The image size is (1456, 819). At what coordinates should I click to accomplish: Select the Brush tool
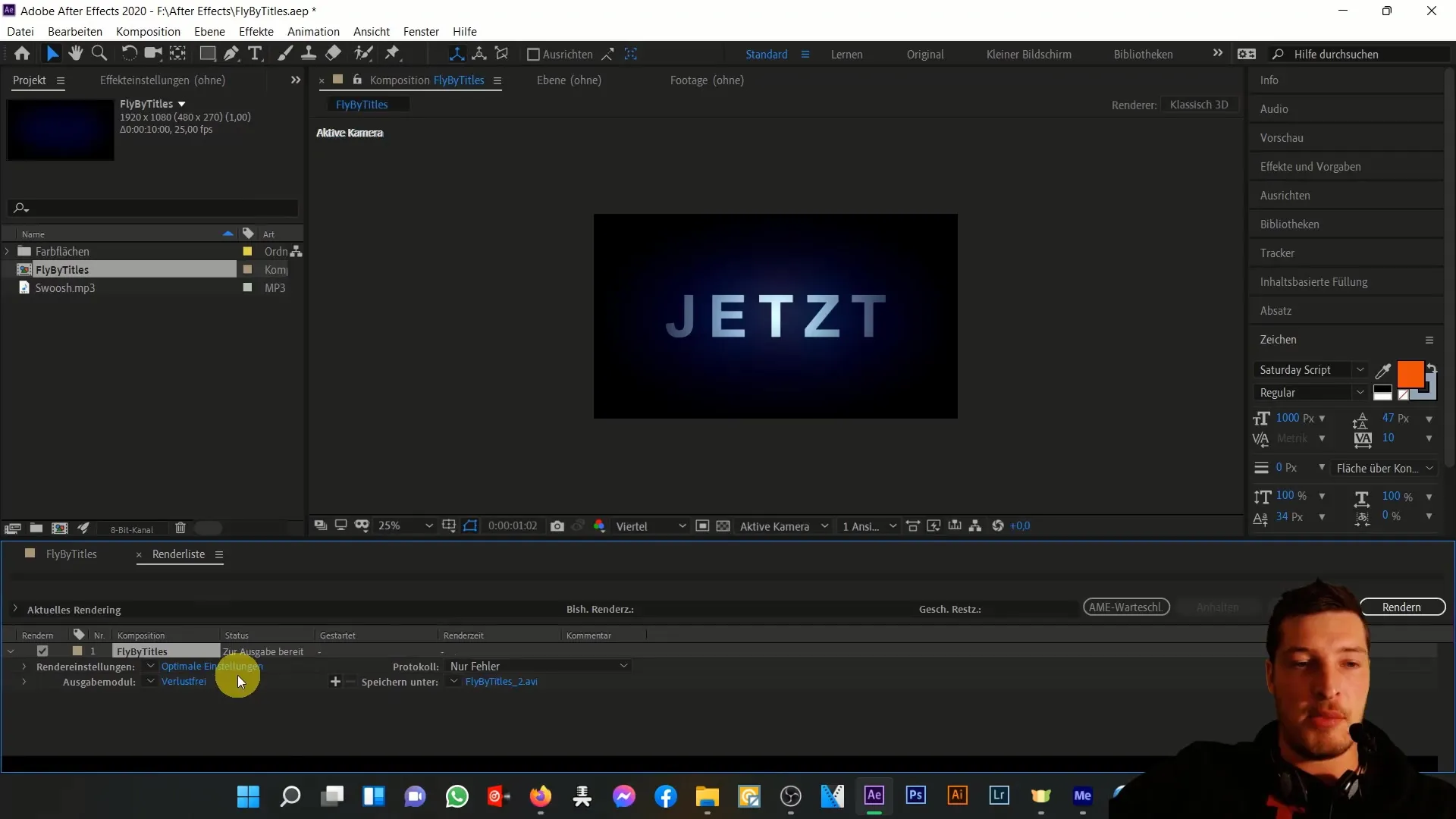pyautogui.click(x=285, y=54)
